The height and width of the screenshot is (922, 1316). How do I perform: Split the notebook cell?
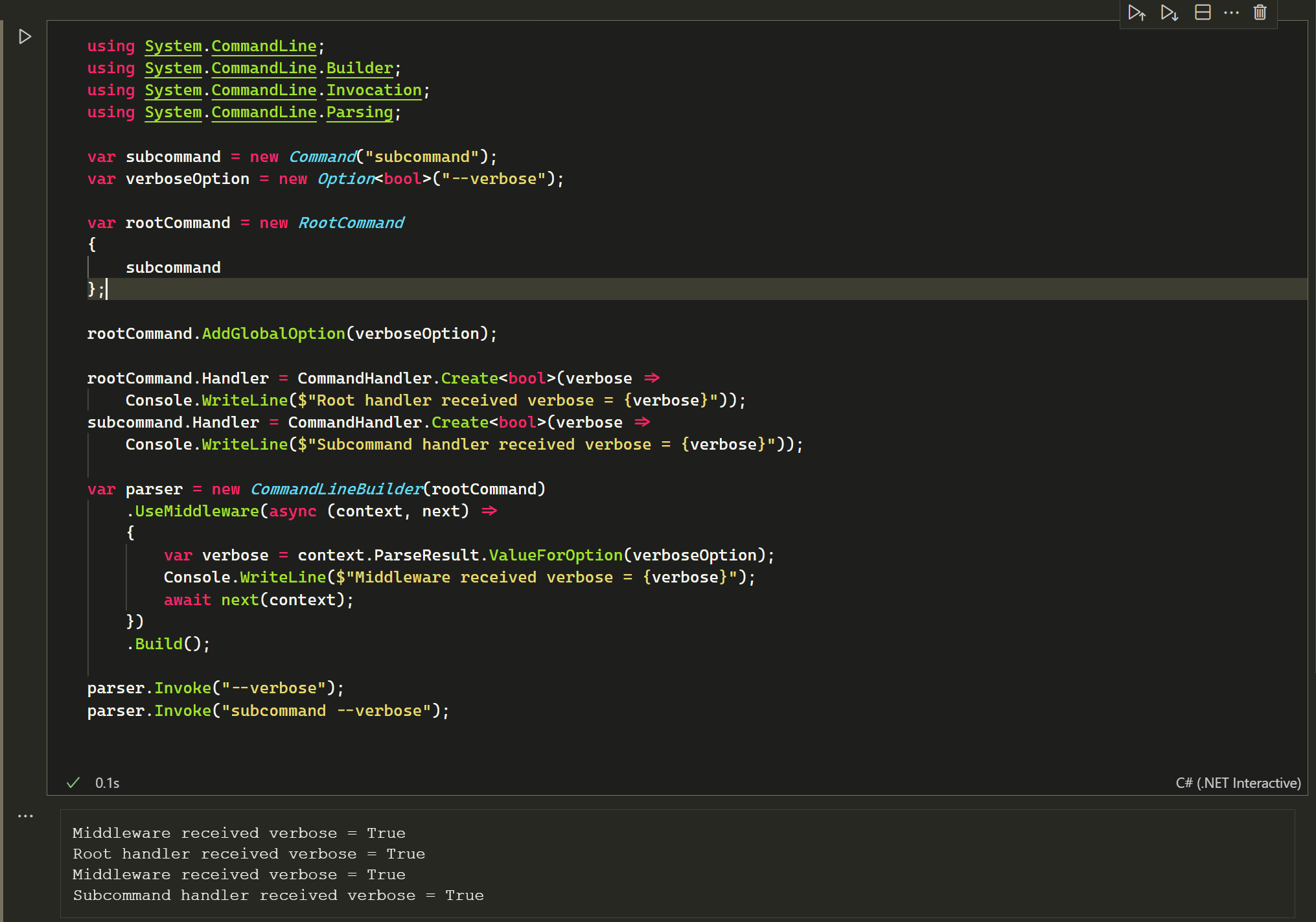click(x=1203, y=12)
